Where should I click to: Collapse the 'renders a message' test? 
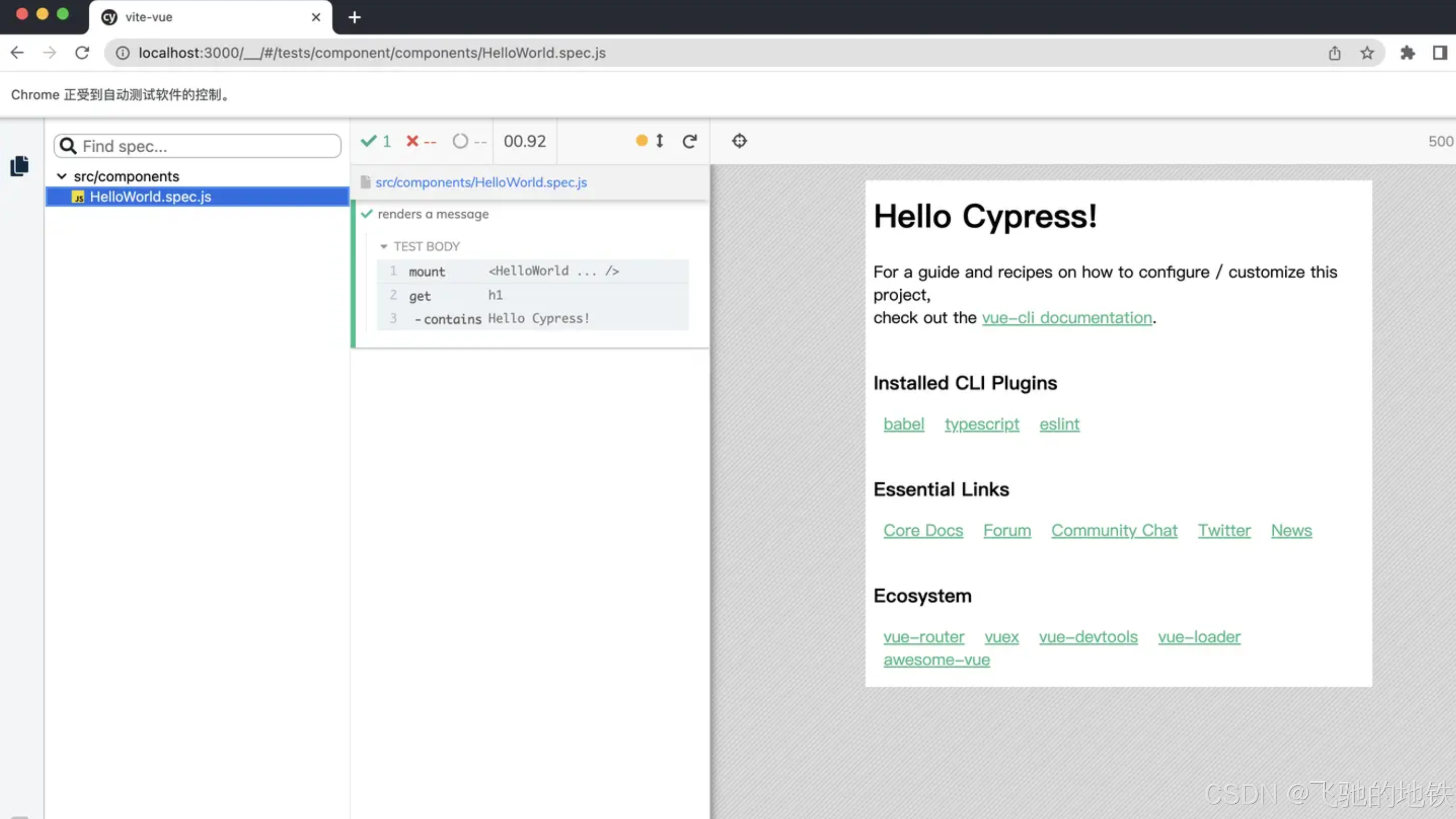pyautogui.click(x=433, y=214)
